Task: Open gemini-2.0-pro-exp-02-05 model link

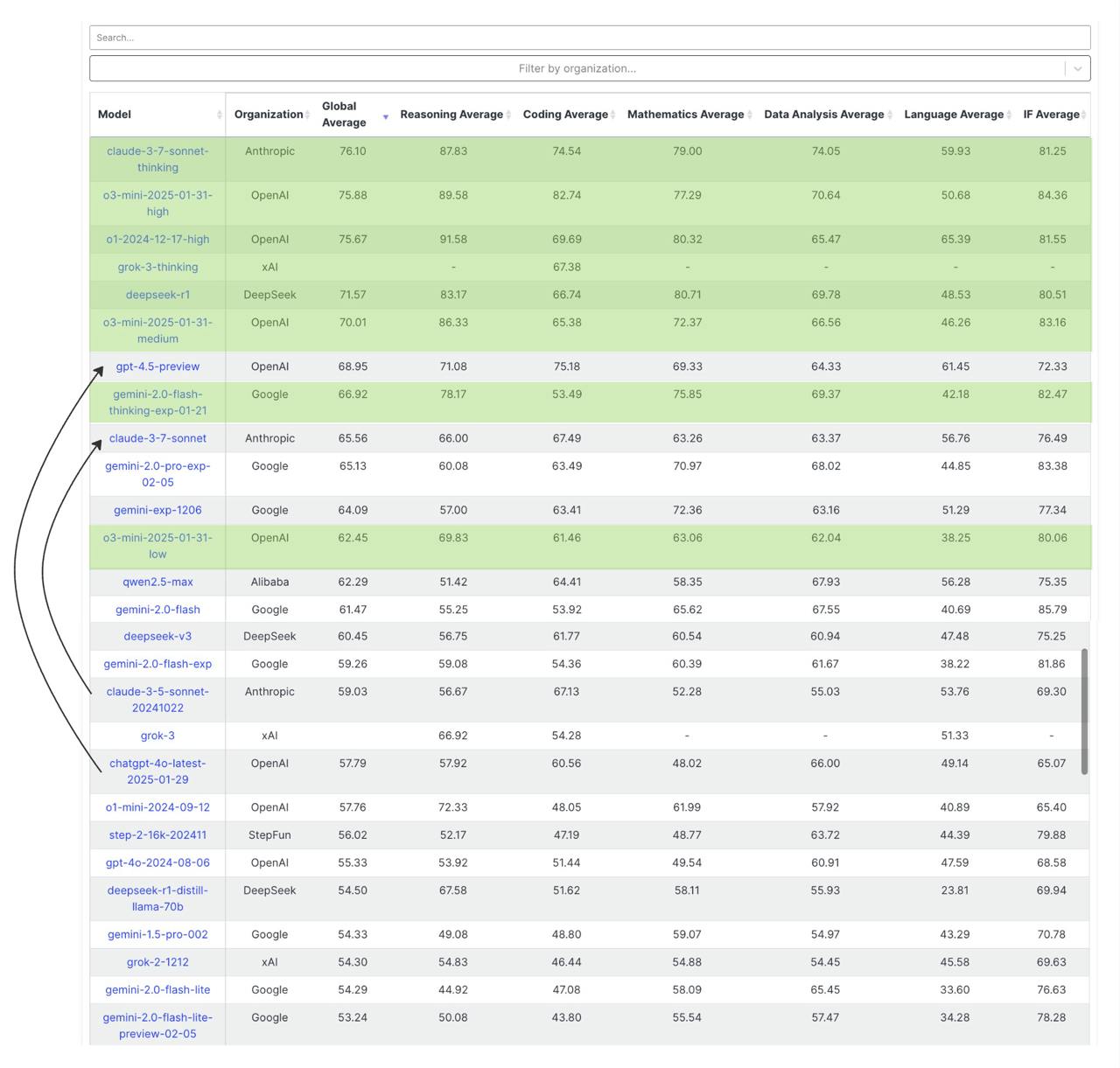Action: 157,474
